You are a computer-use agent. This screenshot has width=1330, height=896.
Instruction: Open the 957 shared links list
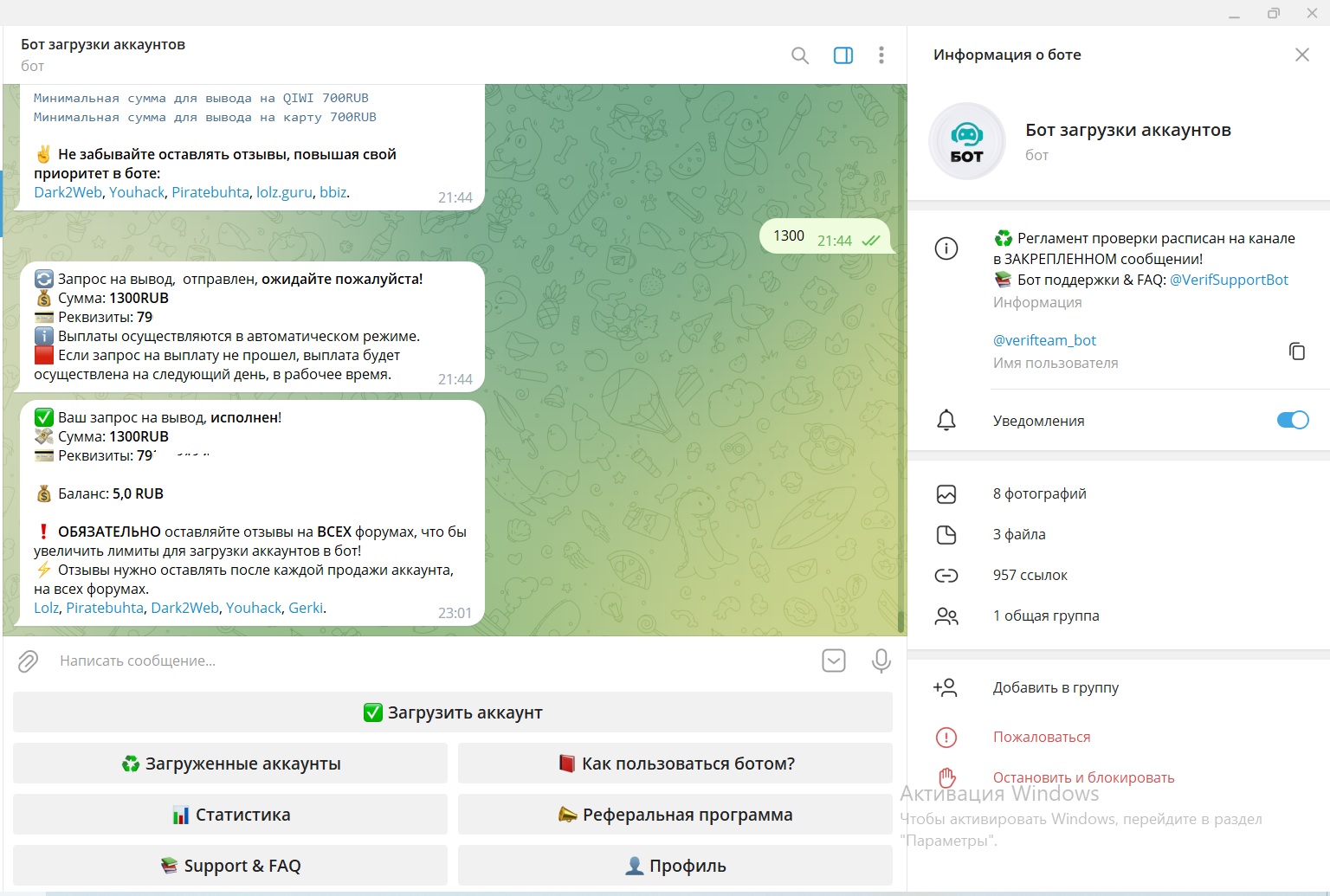1030,575
